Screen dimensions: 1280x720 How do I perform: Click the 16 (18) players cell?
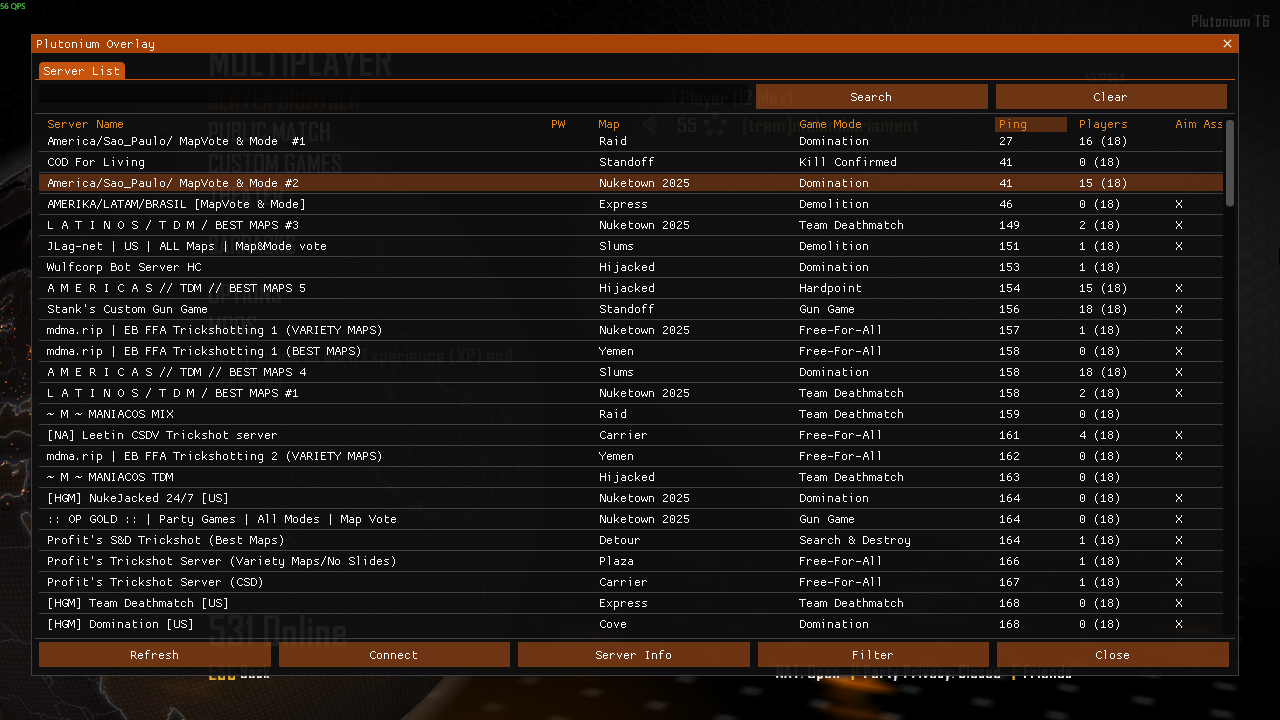pyautogui.click(x=1103, y=141)
